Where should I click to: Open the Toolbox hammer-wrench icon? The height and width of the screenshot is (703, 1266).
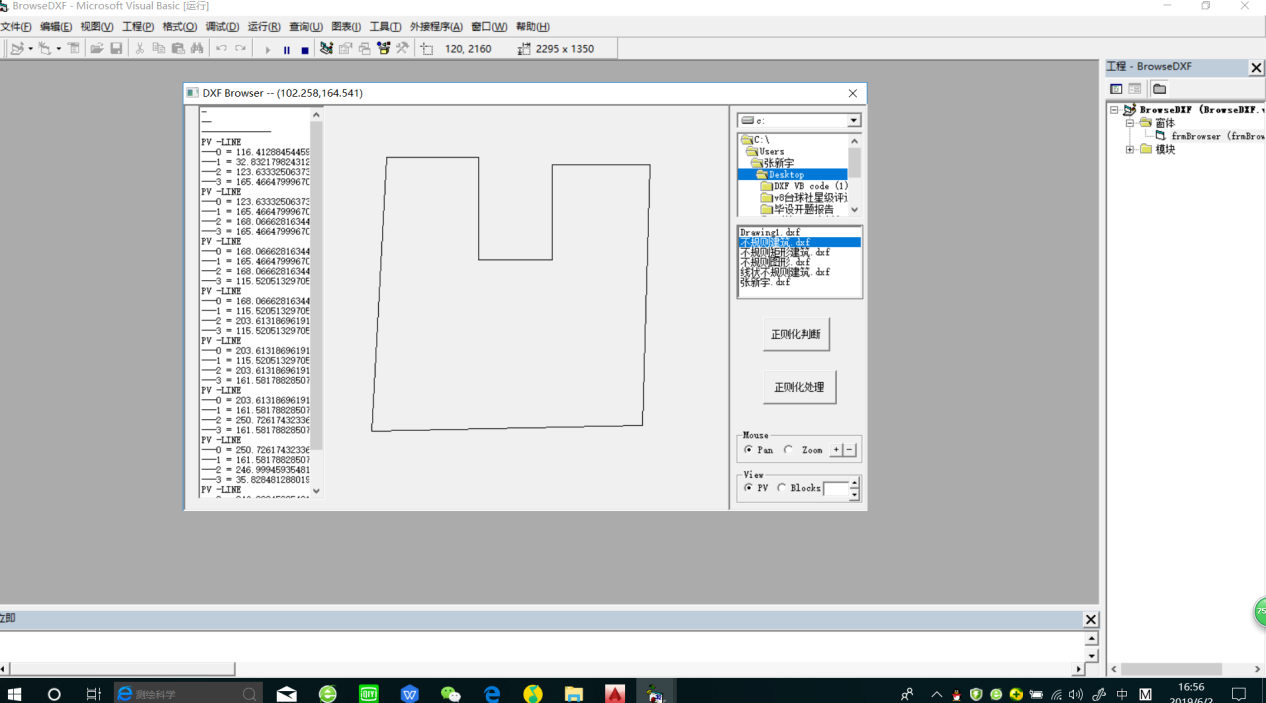[x=402, y=48]
